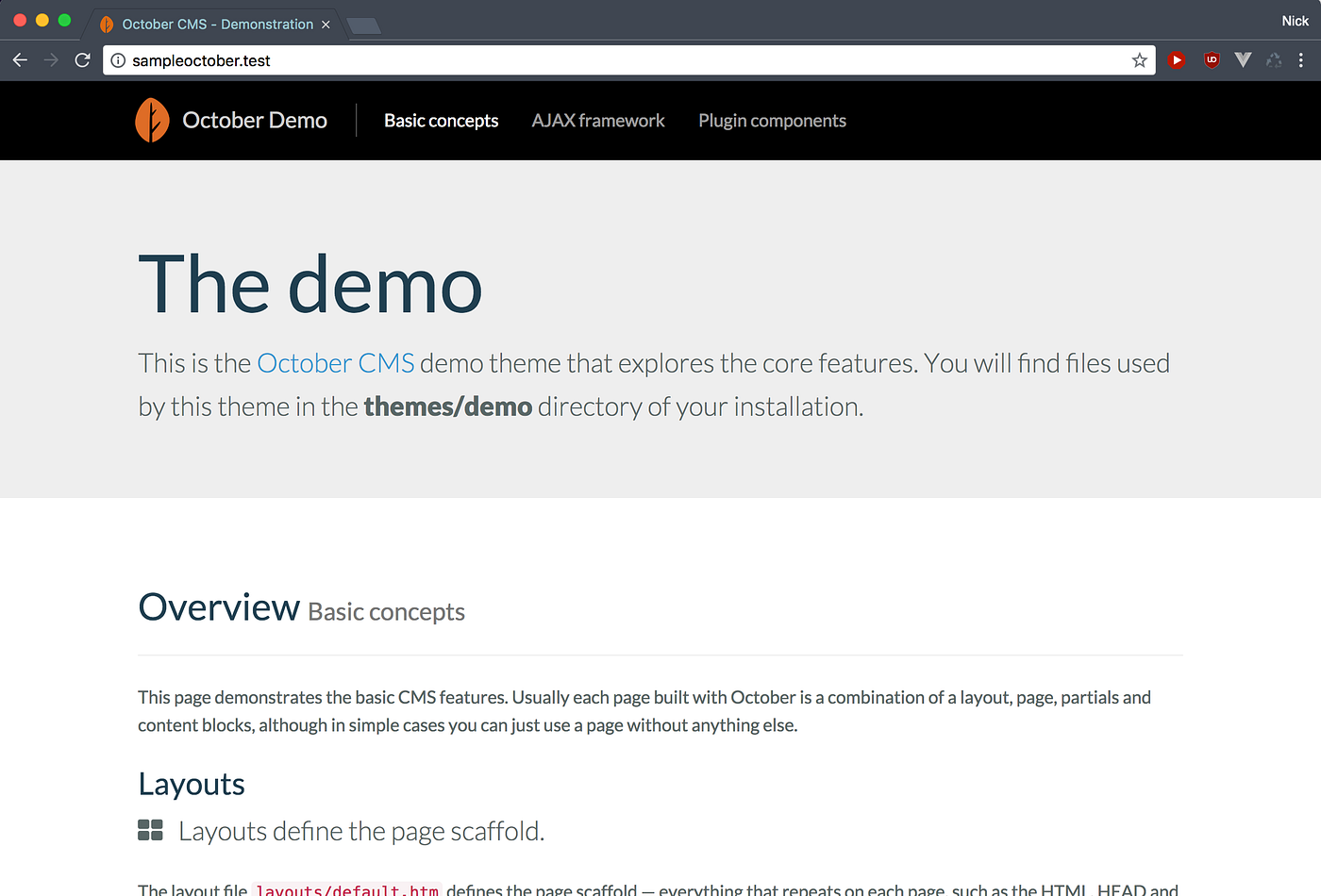Click inside the address bar

pos(377,59)
